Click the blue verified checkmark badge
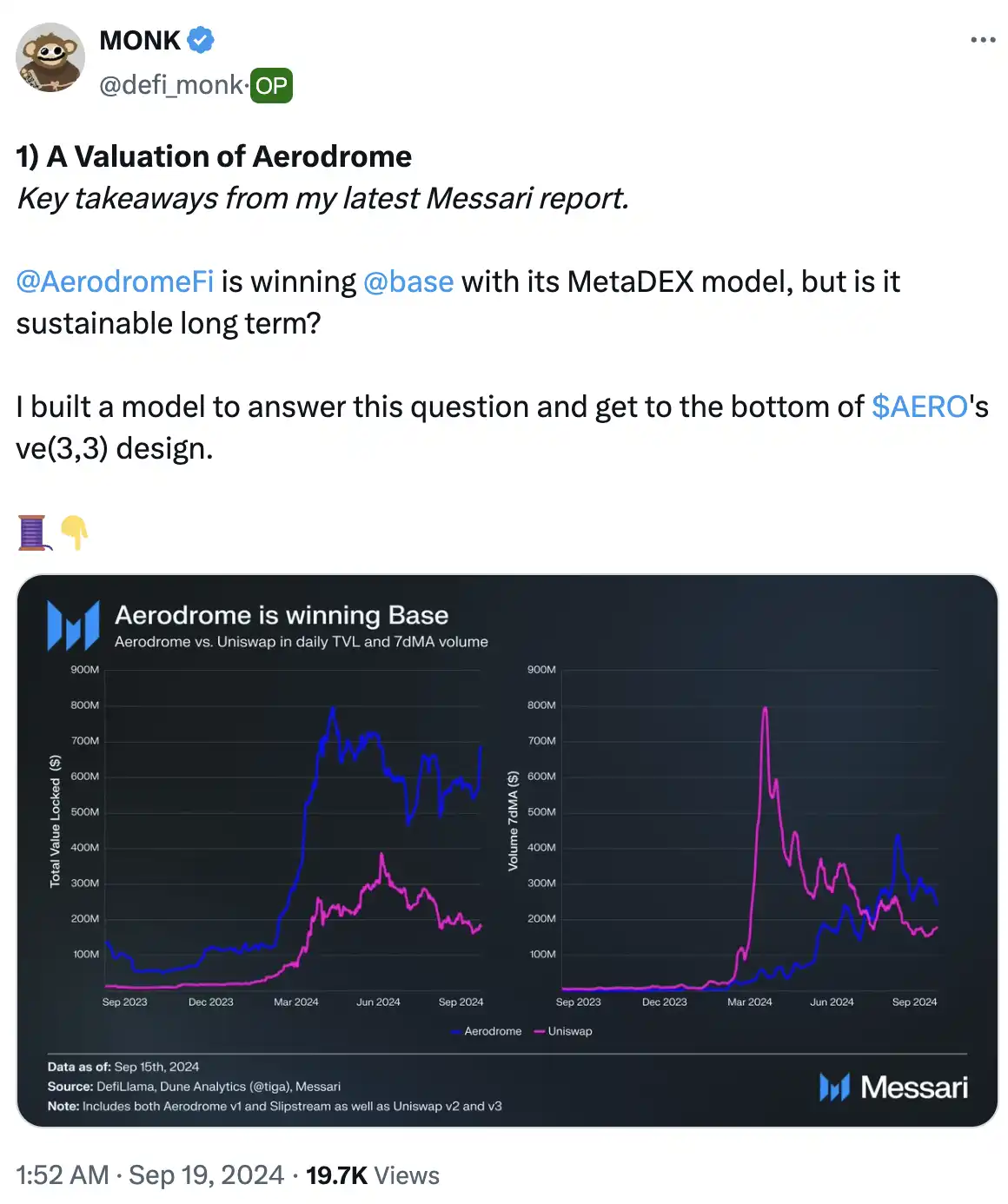This screenshot has width=1008, height=1204. 201,40
